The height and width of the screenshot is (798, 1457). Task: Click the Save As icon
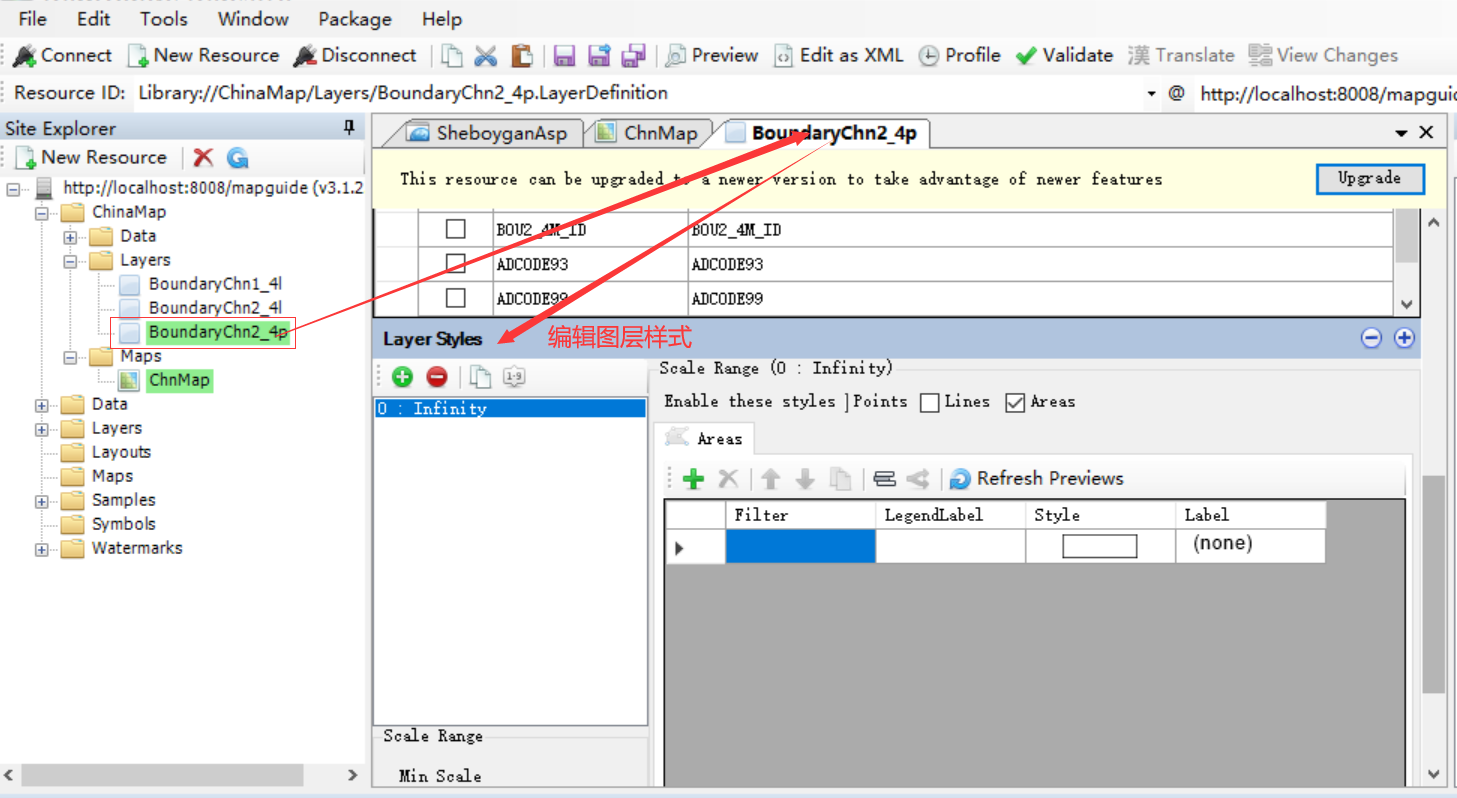point(599,56)
